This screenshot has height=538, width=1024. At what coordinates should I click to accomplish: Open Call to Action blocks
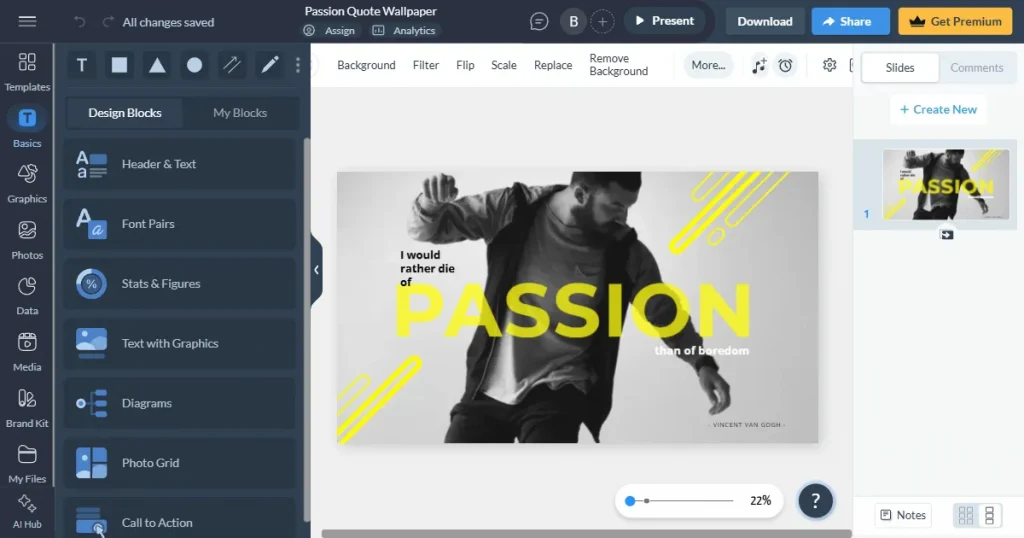[x=180, y=519]
